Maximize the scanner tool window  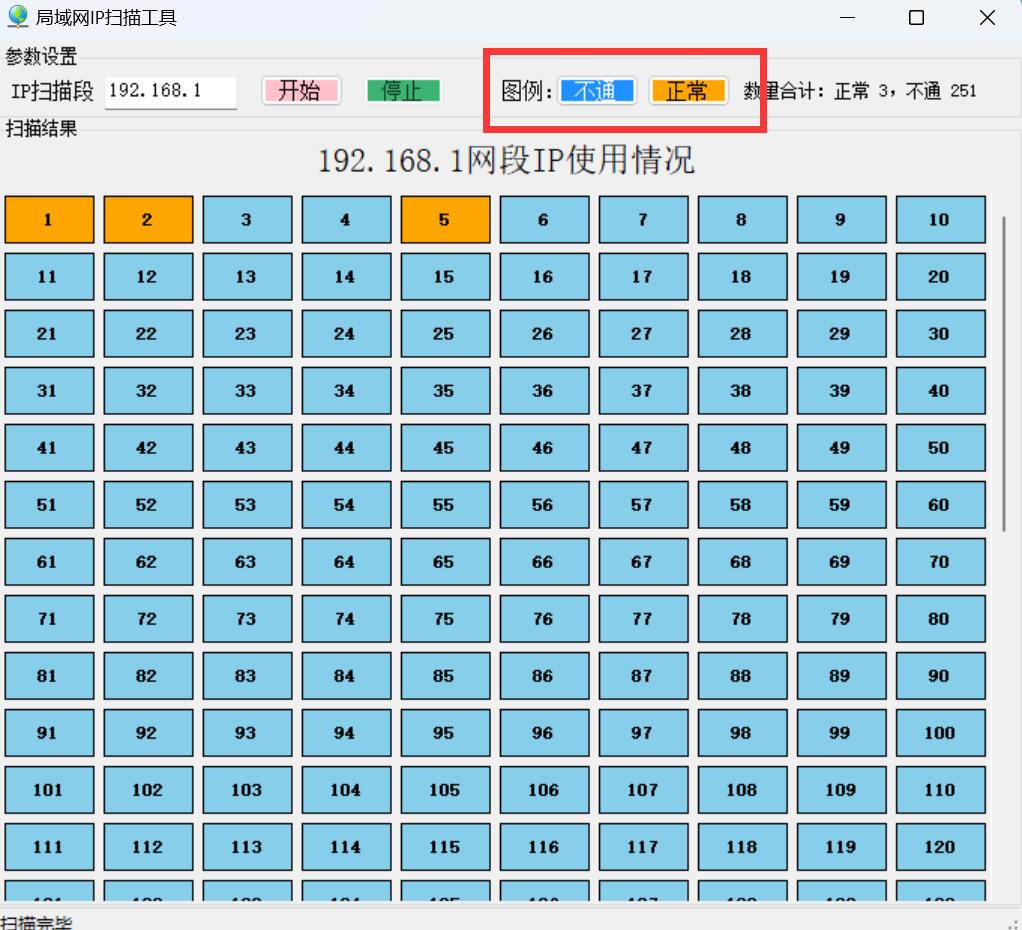[916, 18]
